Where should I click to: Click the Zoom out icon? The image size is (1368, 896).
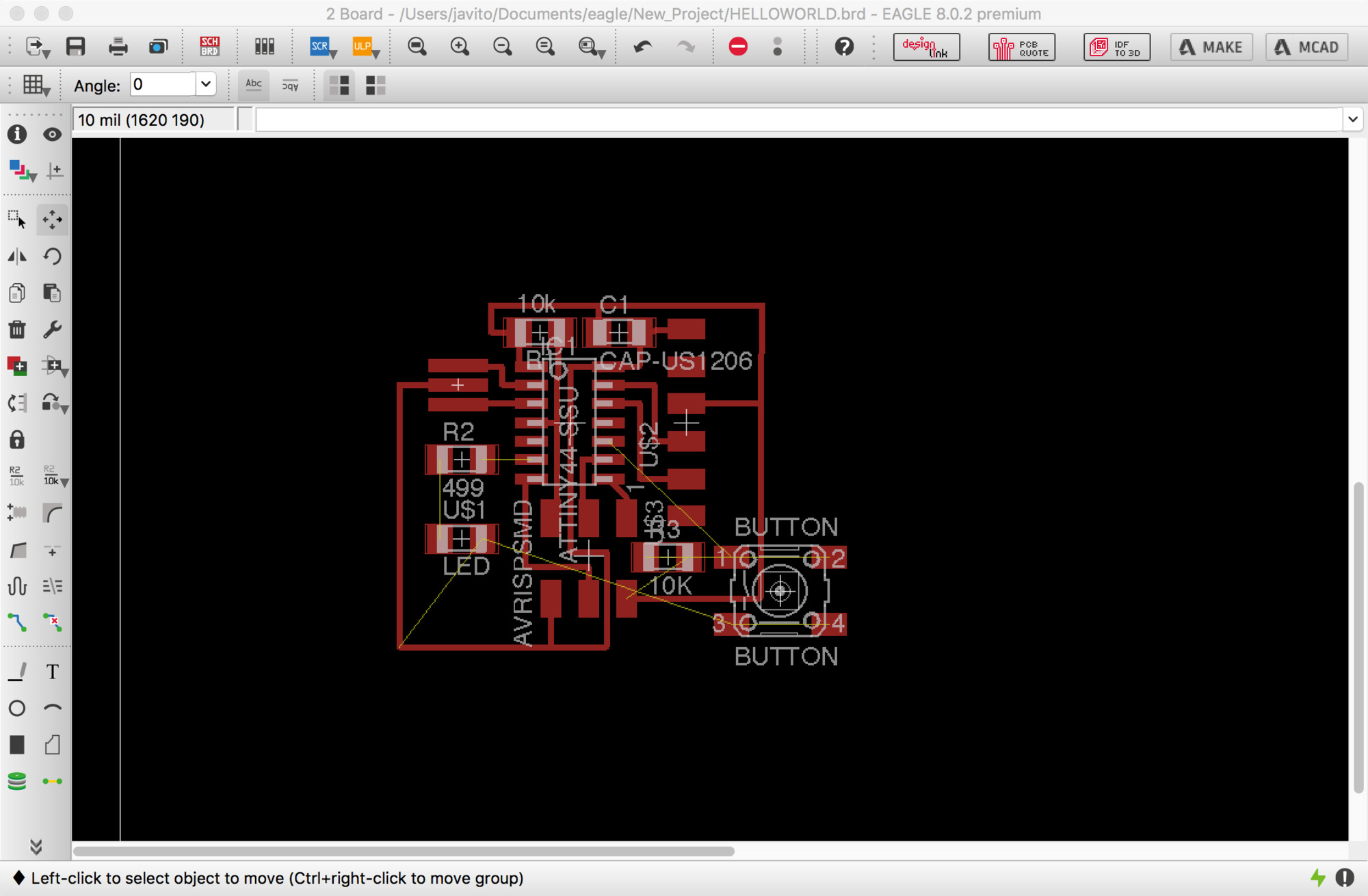(502, 47)
